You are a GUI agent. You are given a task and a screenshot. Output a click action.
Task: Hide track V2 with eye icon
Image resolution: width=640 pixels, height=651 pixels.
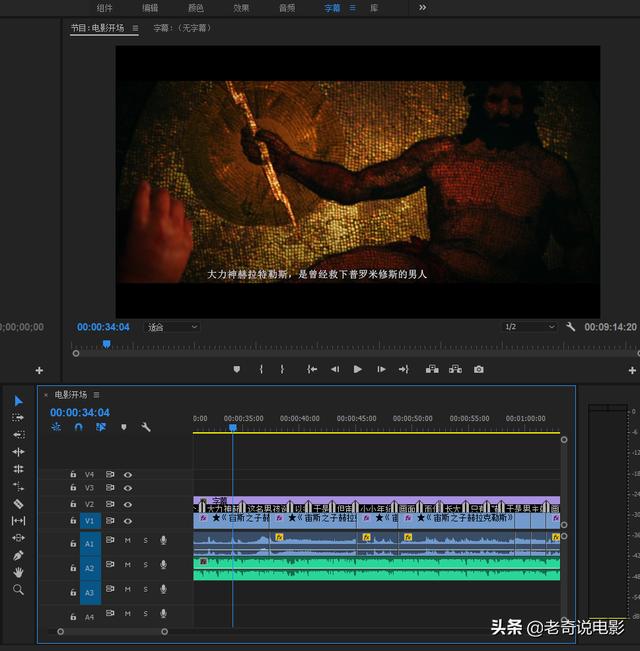[128, 504]
